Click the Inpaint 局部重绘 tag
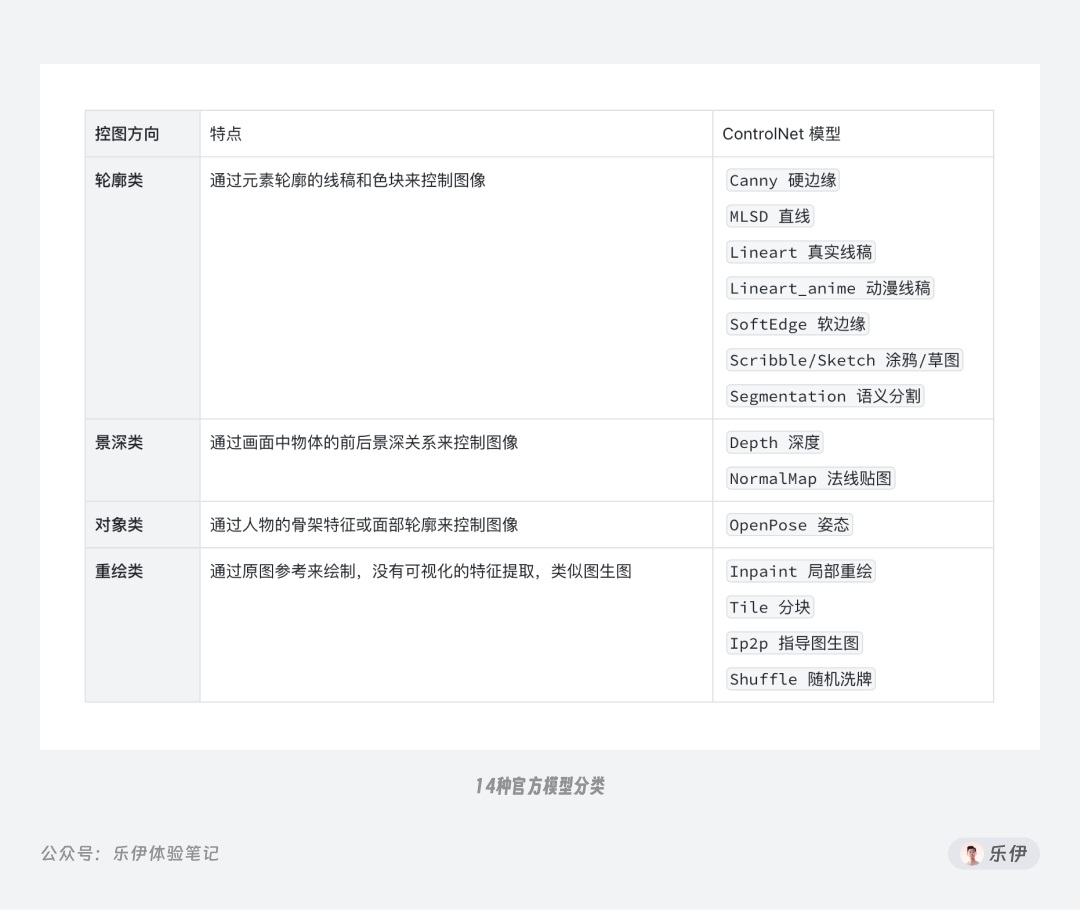Viewport: 1080px width, 910px height. point(800,571)
